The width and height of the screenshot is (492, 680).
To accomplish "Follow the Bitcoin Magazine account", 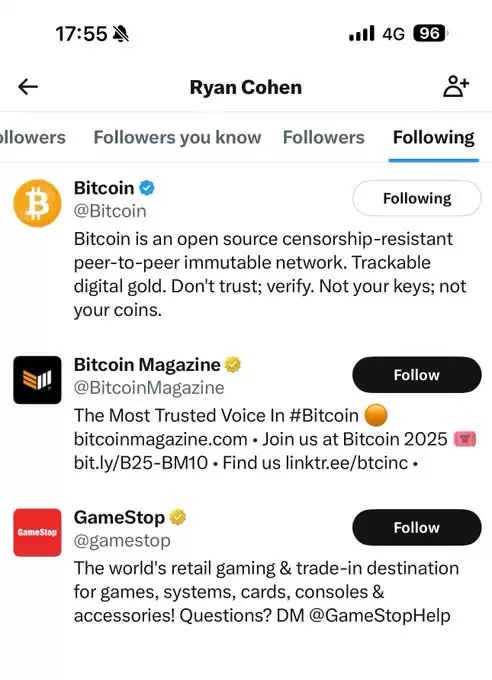I will (417, 375).
